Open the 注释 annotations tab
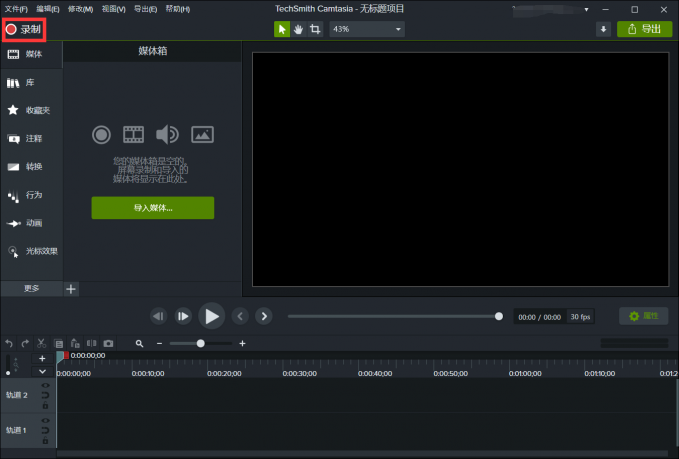The image size is (679, 459). [31, 139]
